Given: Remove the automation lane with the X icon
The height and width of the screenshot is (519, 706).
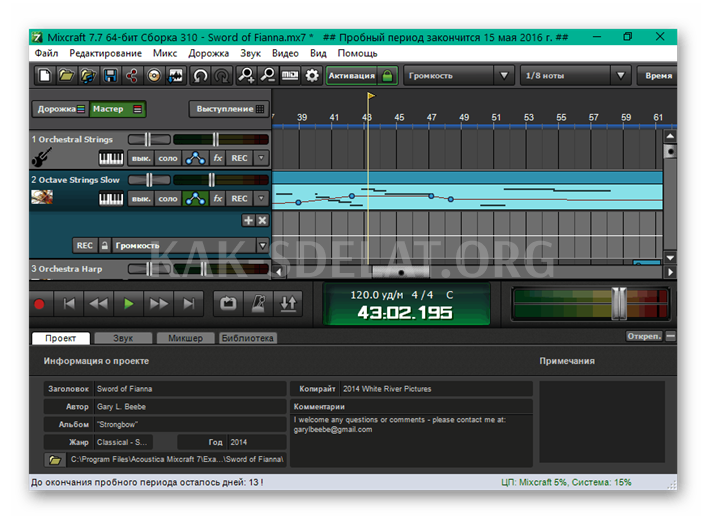Looking at the screenshot, I should [x=262, y=220].
